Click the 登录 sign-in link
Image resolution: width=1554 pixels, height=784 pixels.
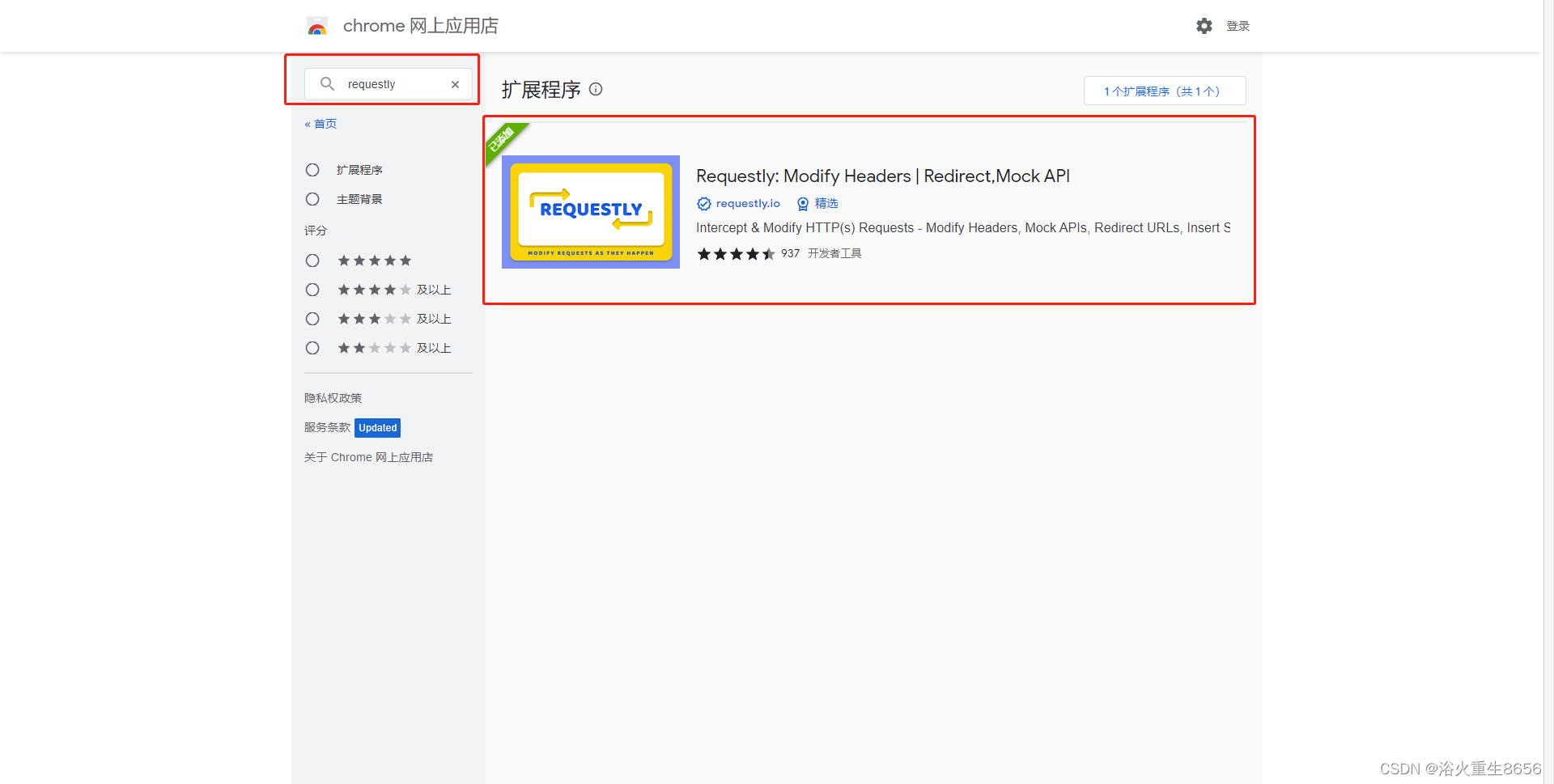(x=1238, y=26)
